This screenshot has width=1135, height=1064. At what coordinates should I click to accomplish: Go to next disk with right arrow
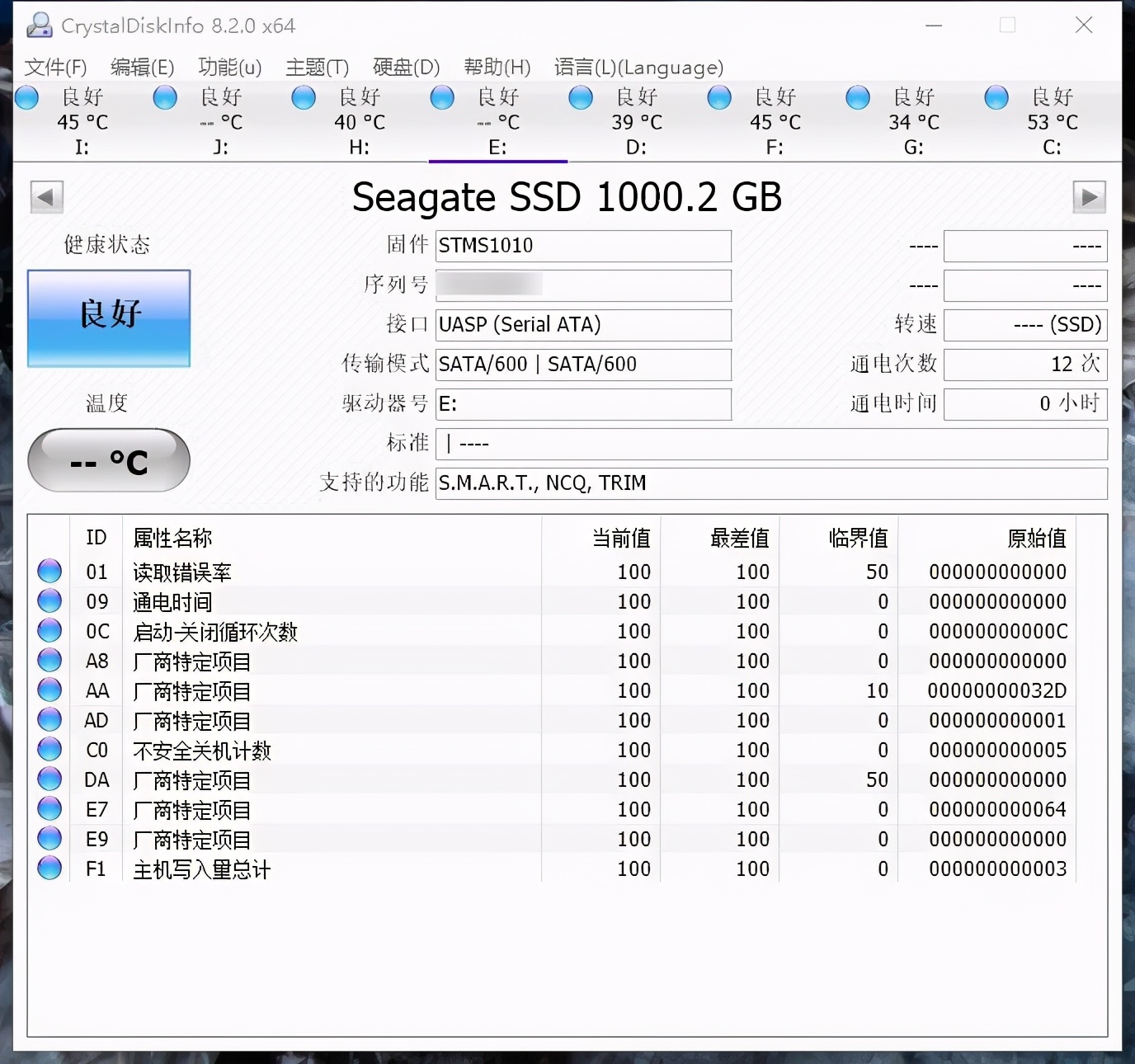point(1090,197)
